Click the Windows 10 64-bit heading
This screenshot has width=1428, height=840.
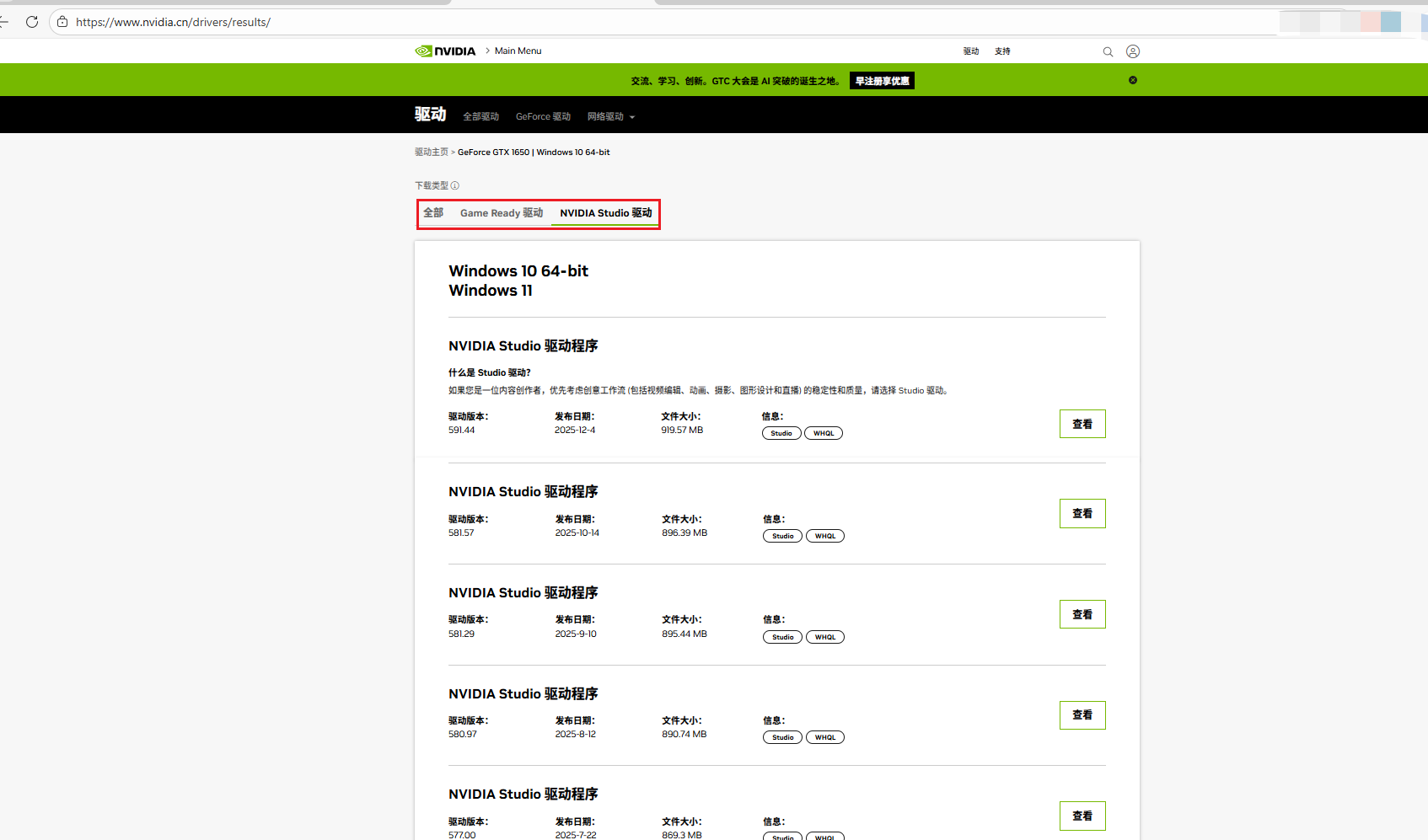coord(518,271)
